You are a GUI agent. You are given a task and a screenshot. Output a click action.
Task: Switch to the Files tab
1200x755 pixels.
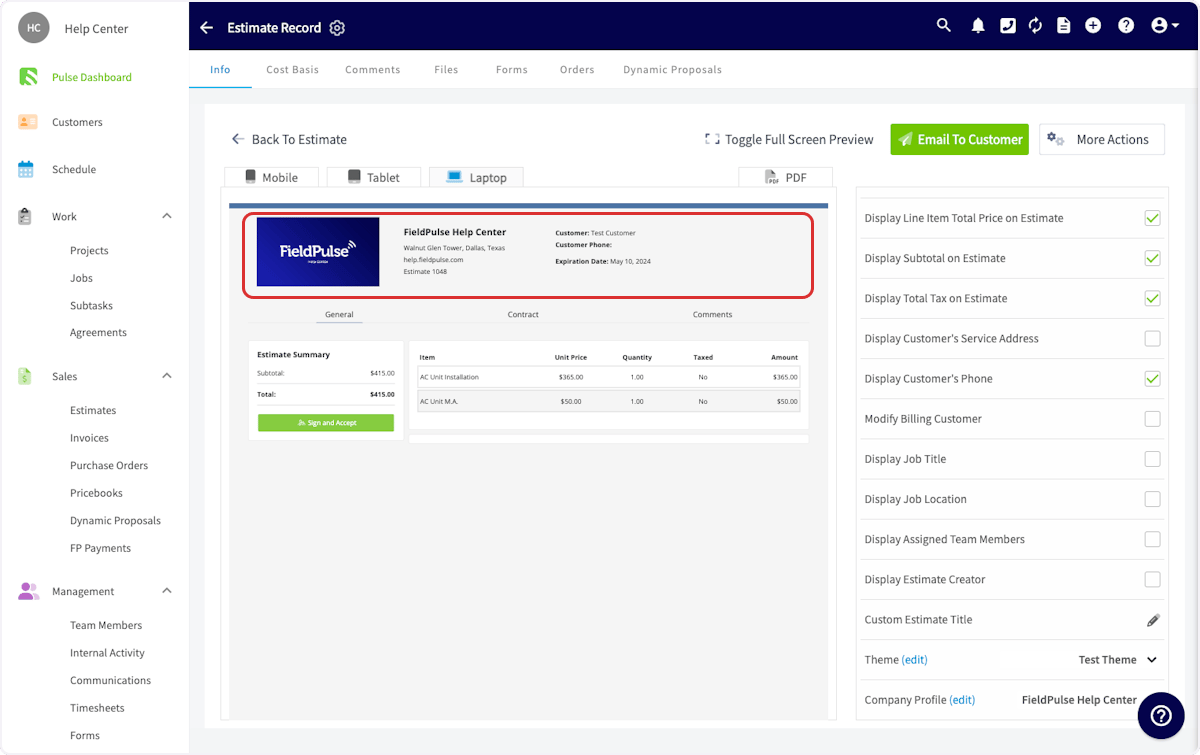click(446, 70)
